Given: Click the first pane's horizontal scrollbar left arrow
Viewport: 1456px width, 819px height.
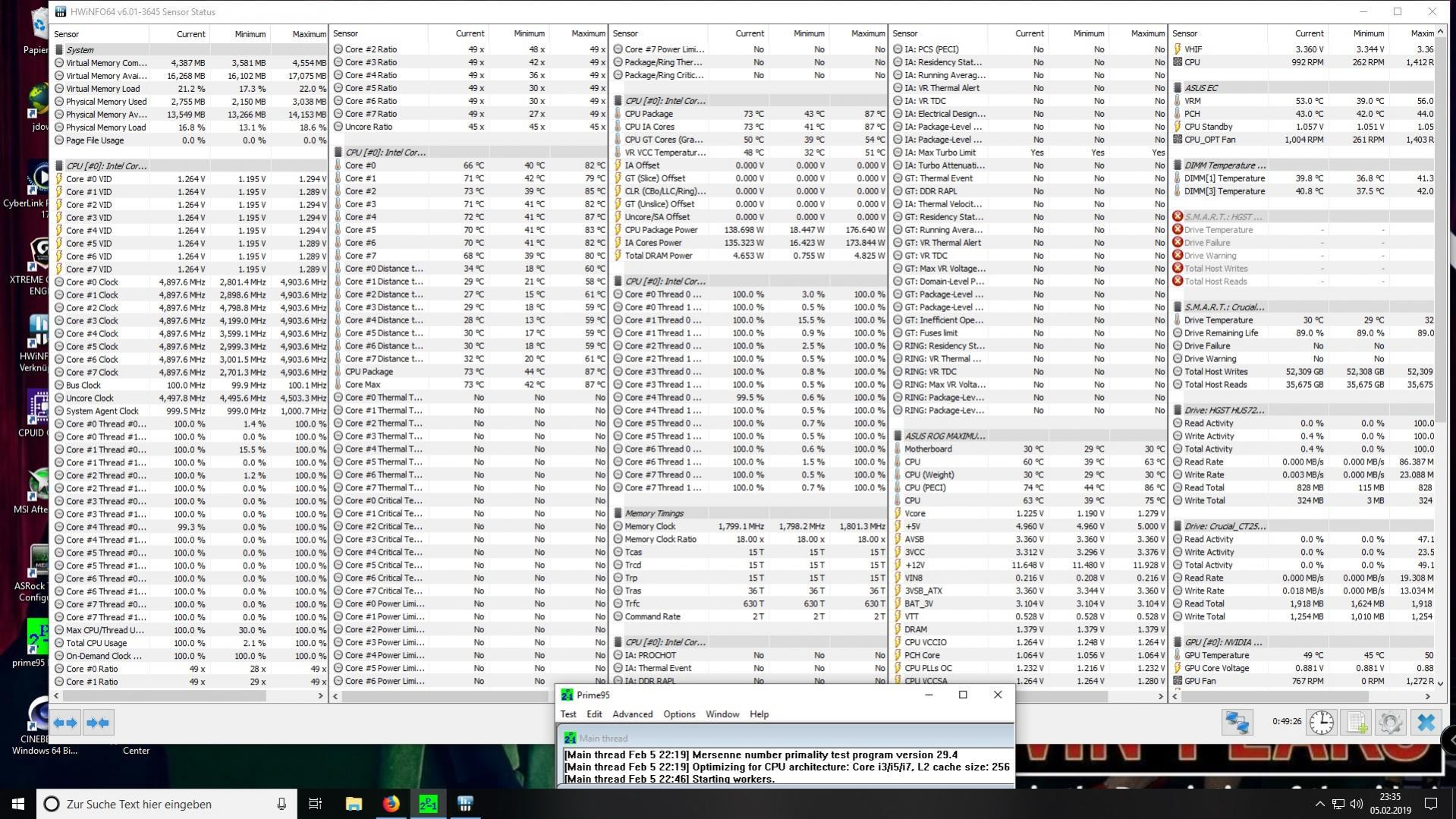Looking at the screenshot, I should (56, 695).
